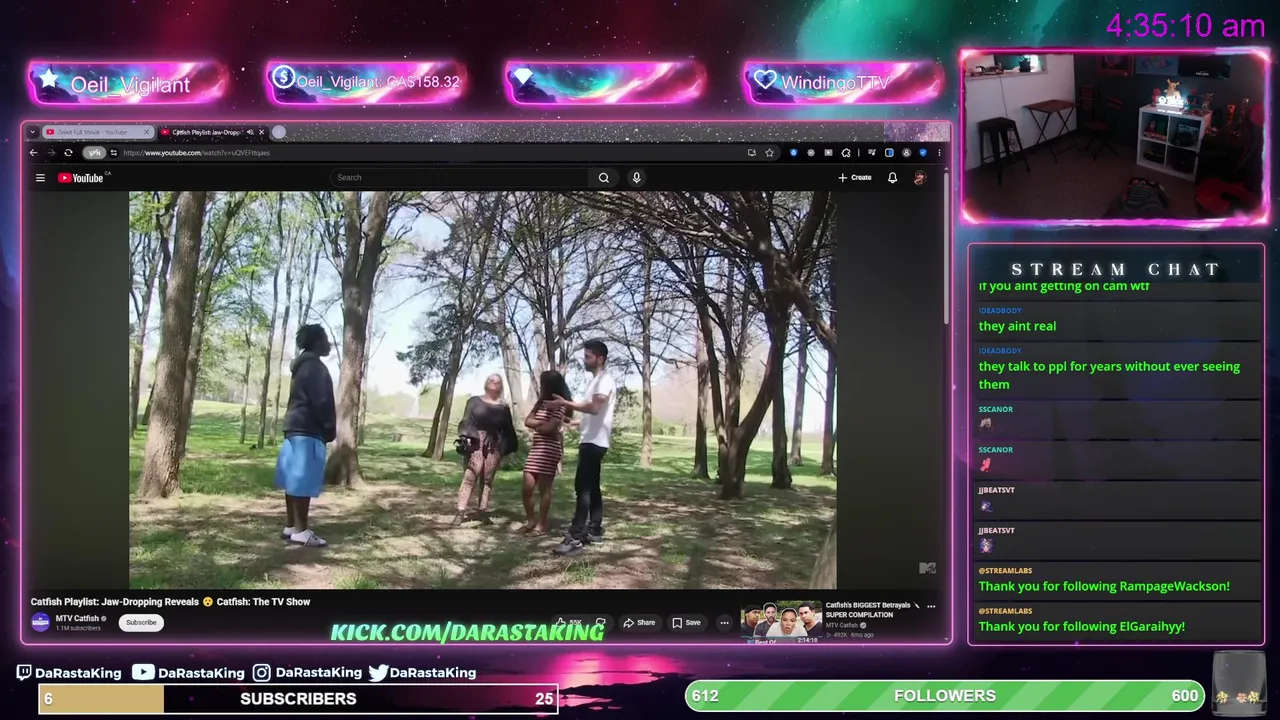
Task: Click the browser forward arrow
Action: 51,153
